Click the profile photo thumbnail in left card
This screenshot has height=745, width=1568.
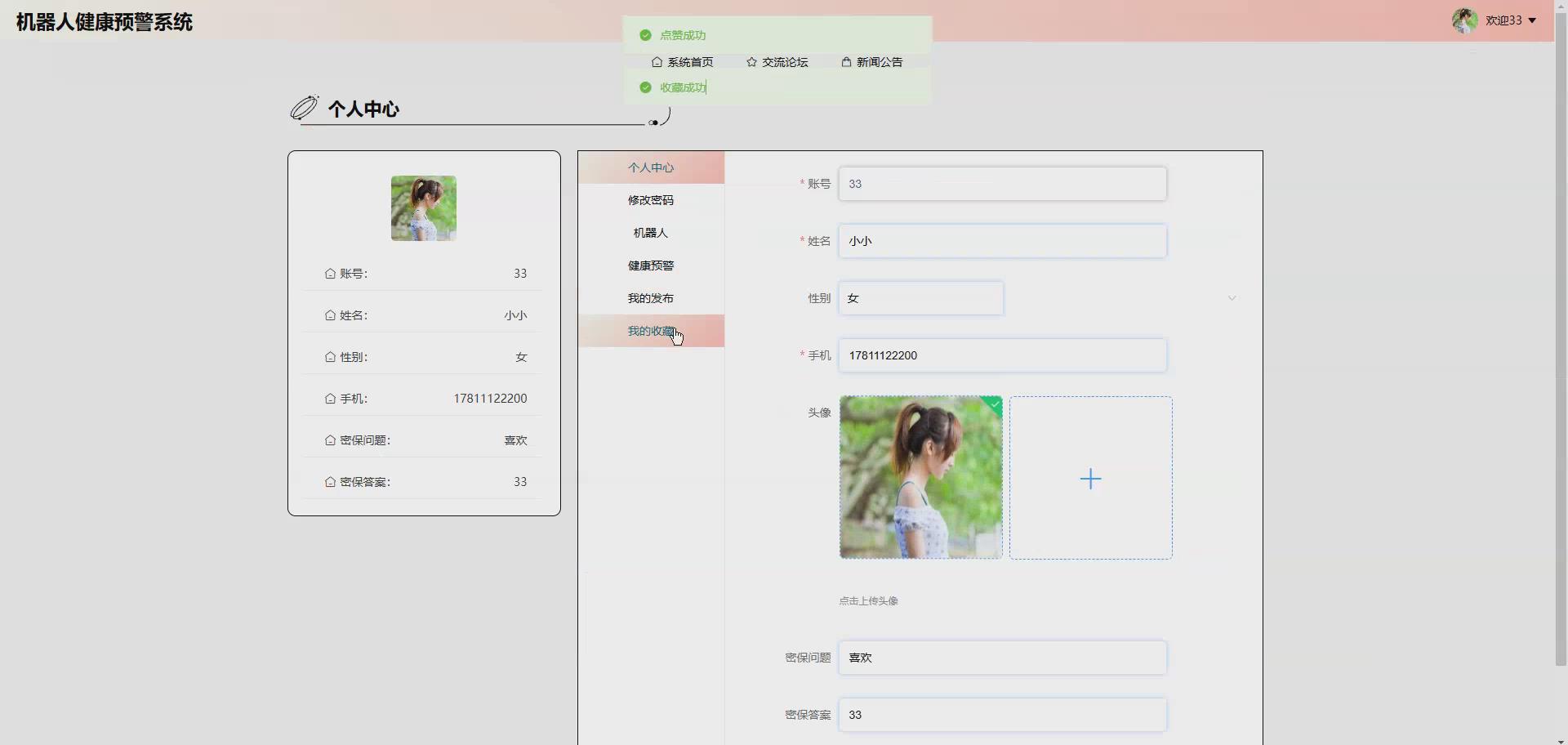click(423, 207)
